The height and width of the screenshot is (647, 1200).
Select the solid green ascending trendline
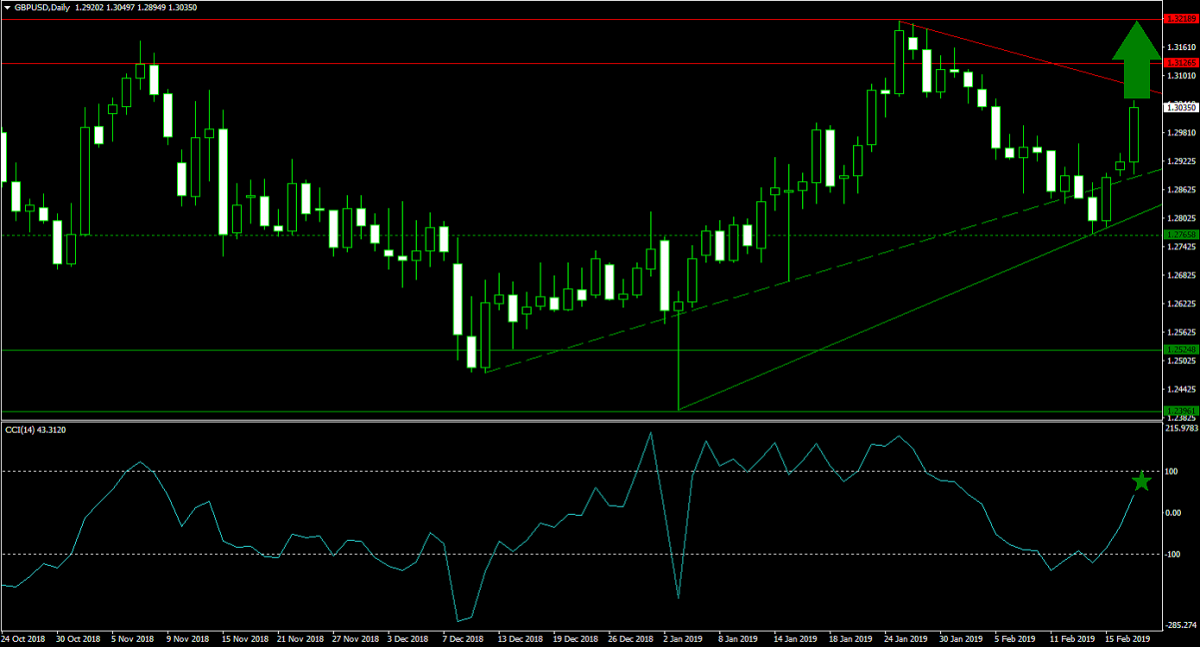900,310
